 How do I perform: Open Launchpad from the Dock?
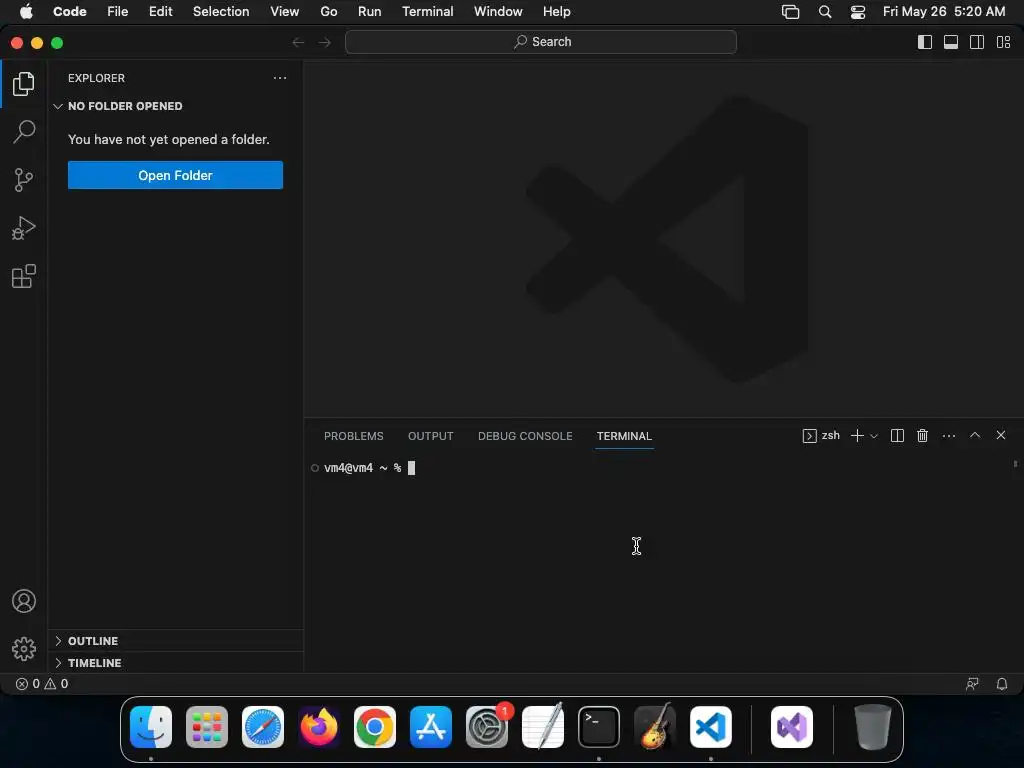(207, 727)
